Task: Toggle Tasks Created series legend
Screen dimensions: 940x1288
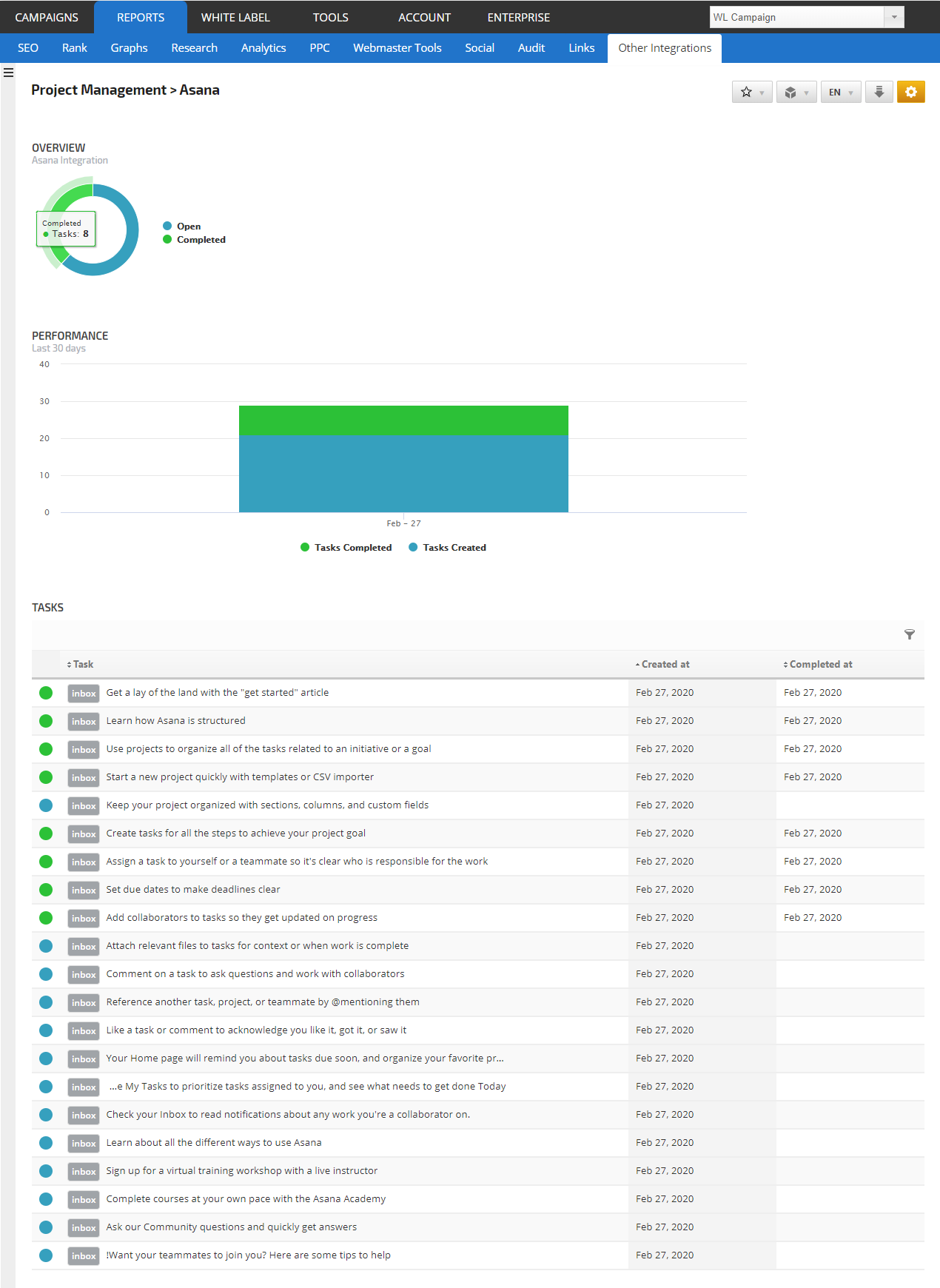Action: (x=447, y=548)
